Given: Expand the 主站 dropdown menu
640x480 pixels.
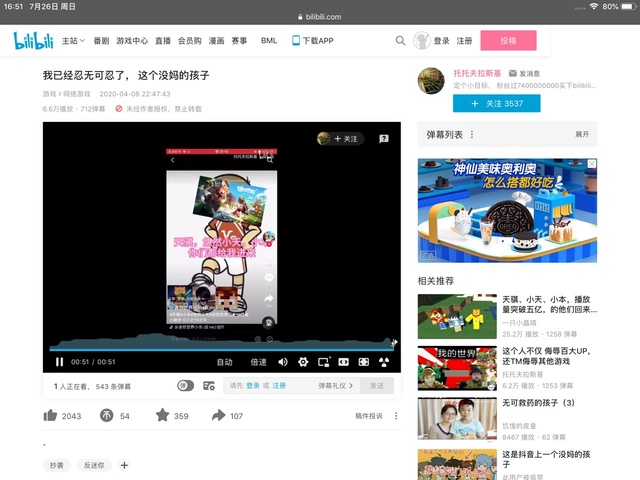Looking at the screenshot, I should point(73,40).
